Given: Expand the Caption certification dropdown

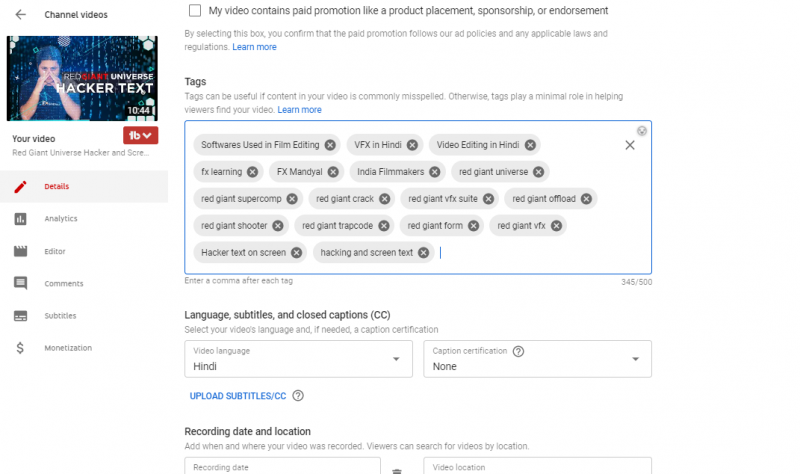Looking at the screenshot, I should tap(537, 359).
